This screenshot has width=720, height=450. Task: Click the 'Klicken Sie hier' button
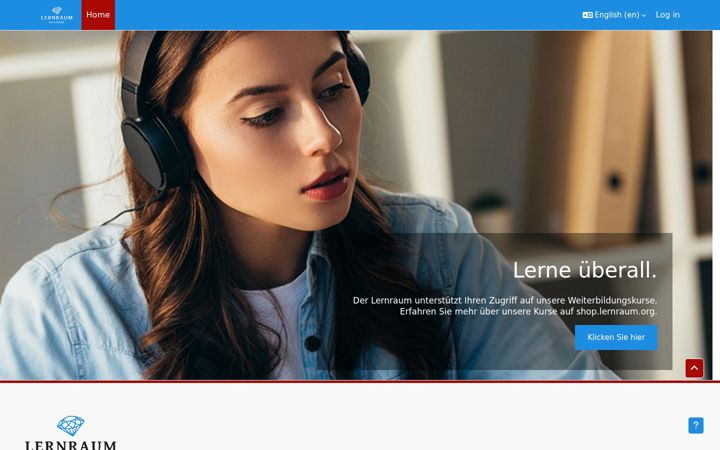[616, 337]
